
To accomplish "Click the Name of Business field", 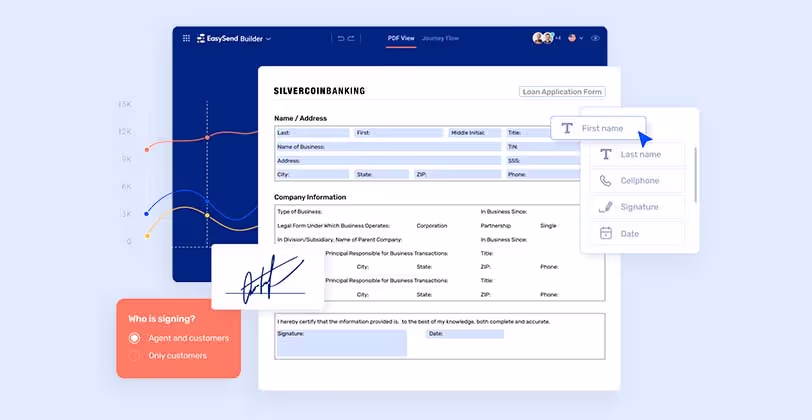I will click(388, 147).
